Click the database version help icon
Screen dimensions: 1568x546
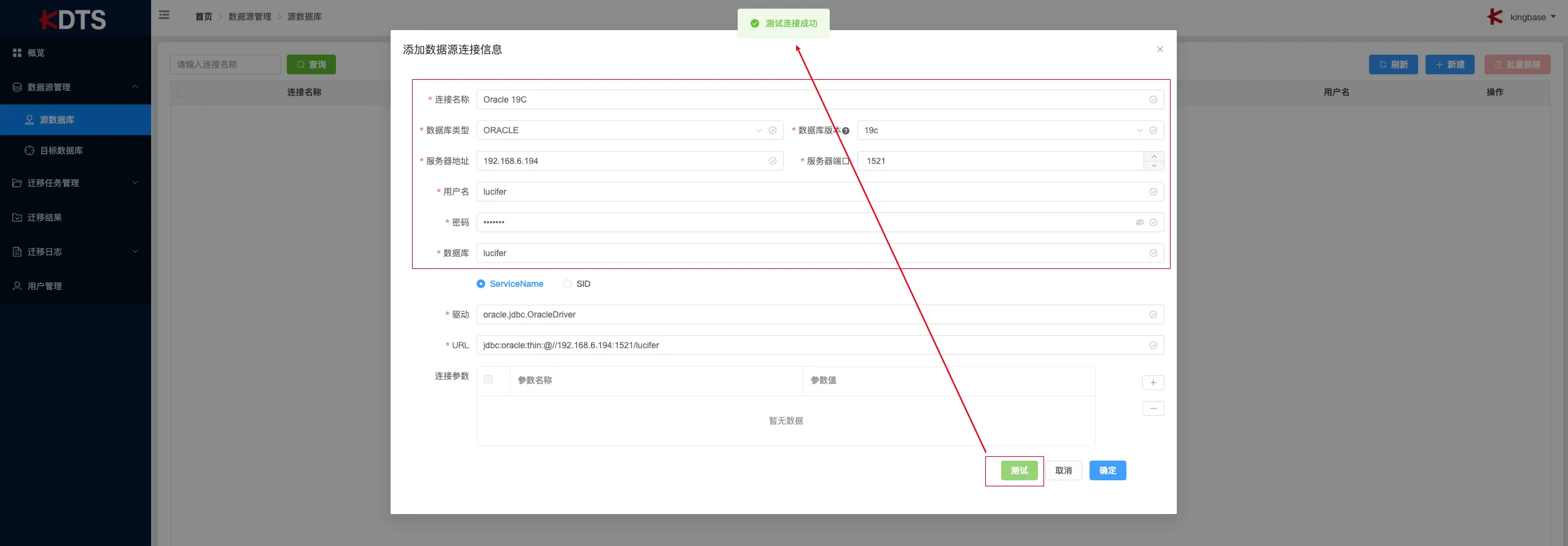click(846, 131)
